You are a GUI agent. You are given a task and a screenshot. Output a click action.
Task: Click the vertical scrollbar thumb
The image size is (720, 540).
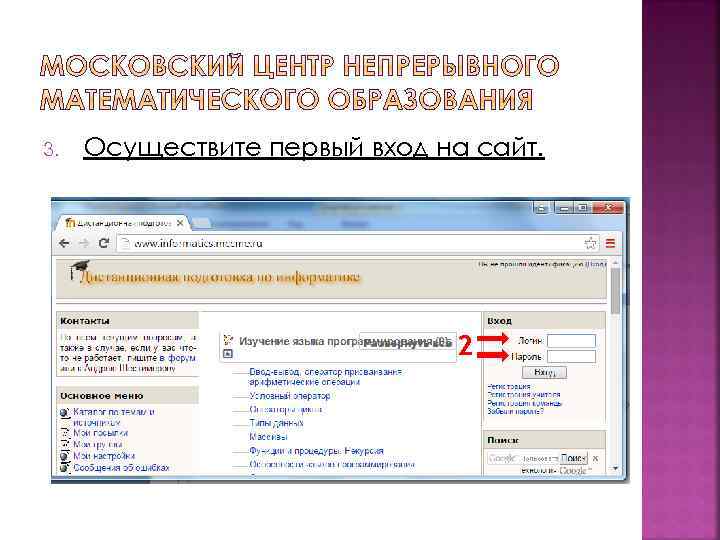(615, 291)
